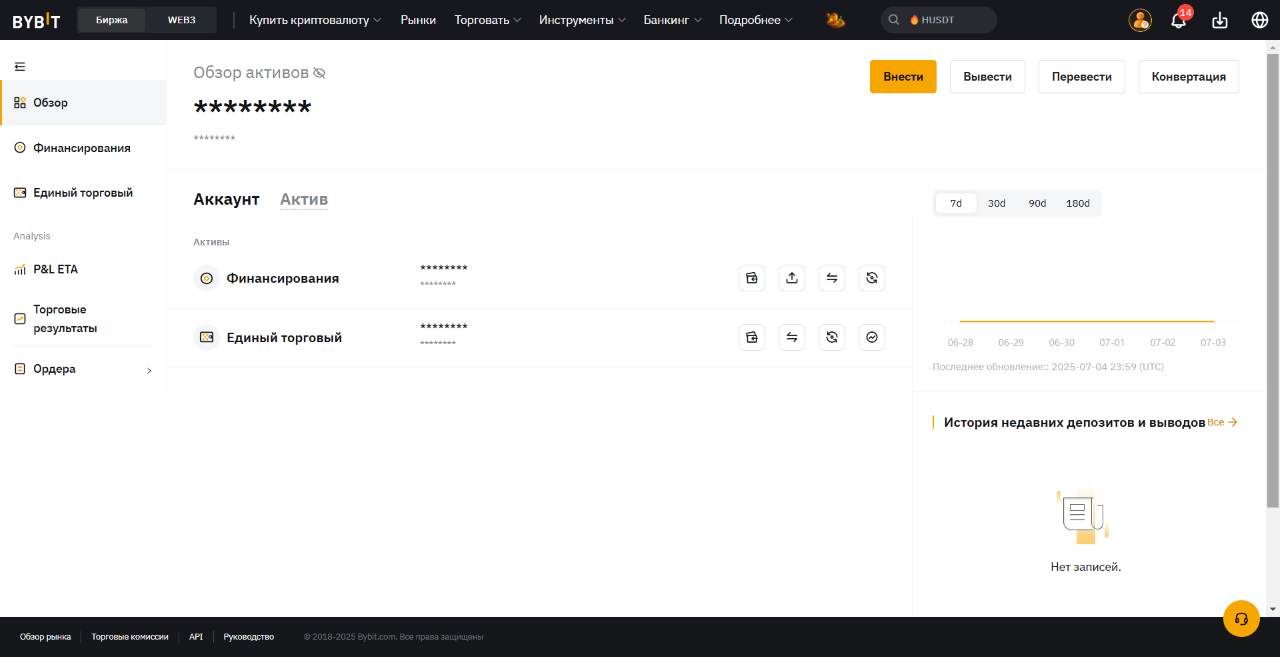Screen dimensions: 1280x657
Task: Click the yellow Внести button
Action: click(903, 77)
